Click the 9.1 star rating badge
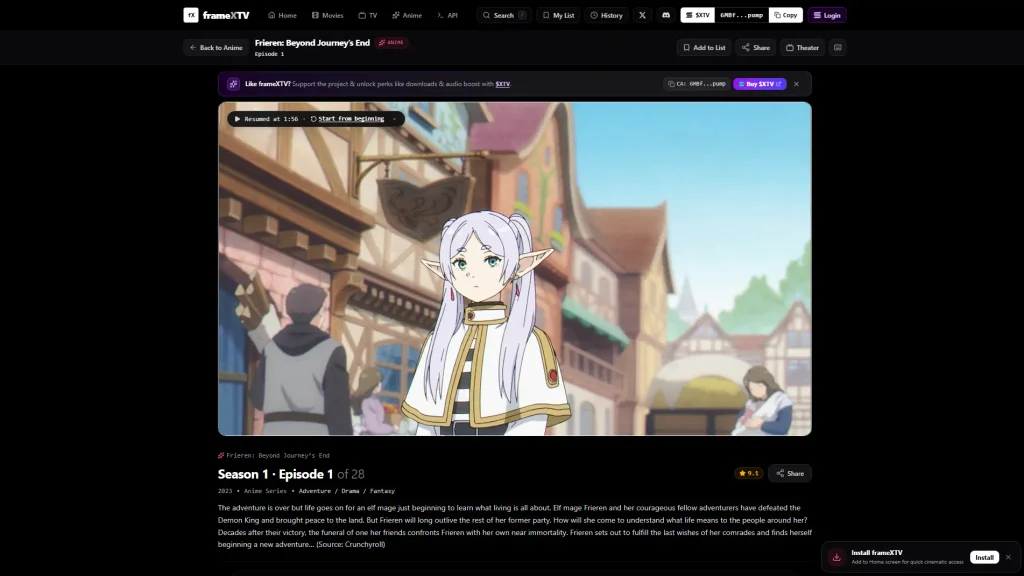1024x576 pixels. click(x=748, y=473)
